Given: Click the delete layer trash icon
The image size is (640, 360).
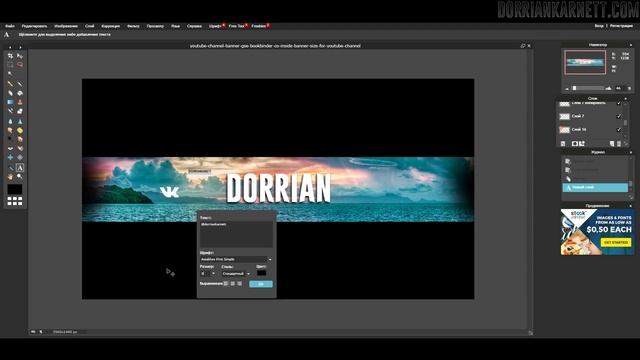Looking at the screenshot, I should click(x=619, y=144).
